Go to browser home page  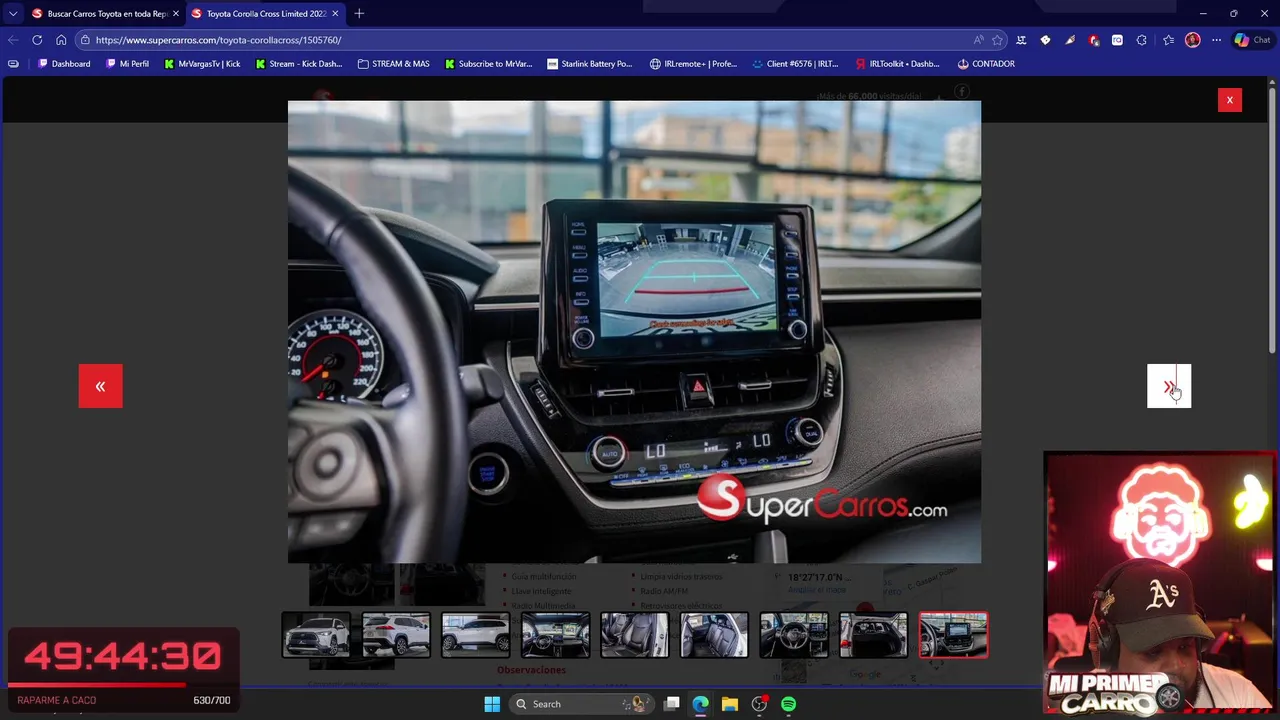pyautogui.click(x=61, y=40)
